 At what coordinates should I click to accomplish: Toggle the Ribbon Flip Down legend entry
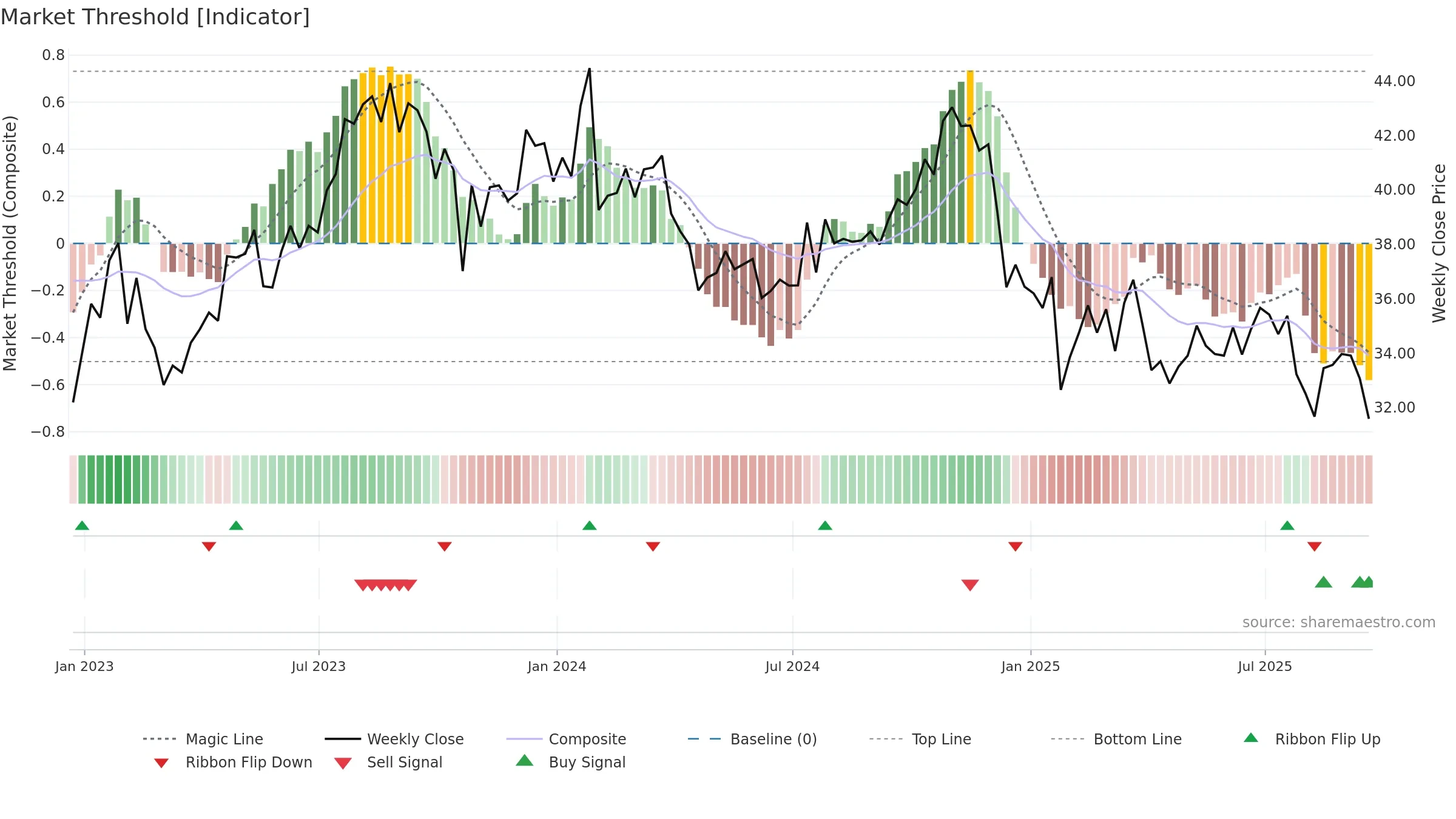(233, 762)
